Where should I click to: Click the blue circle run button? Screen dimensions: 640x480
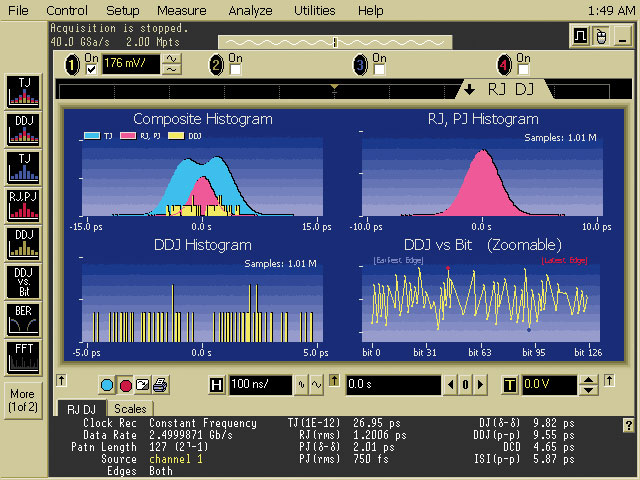[107, 385]
